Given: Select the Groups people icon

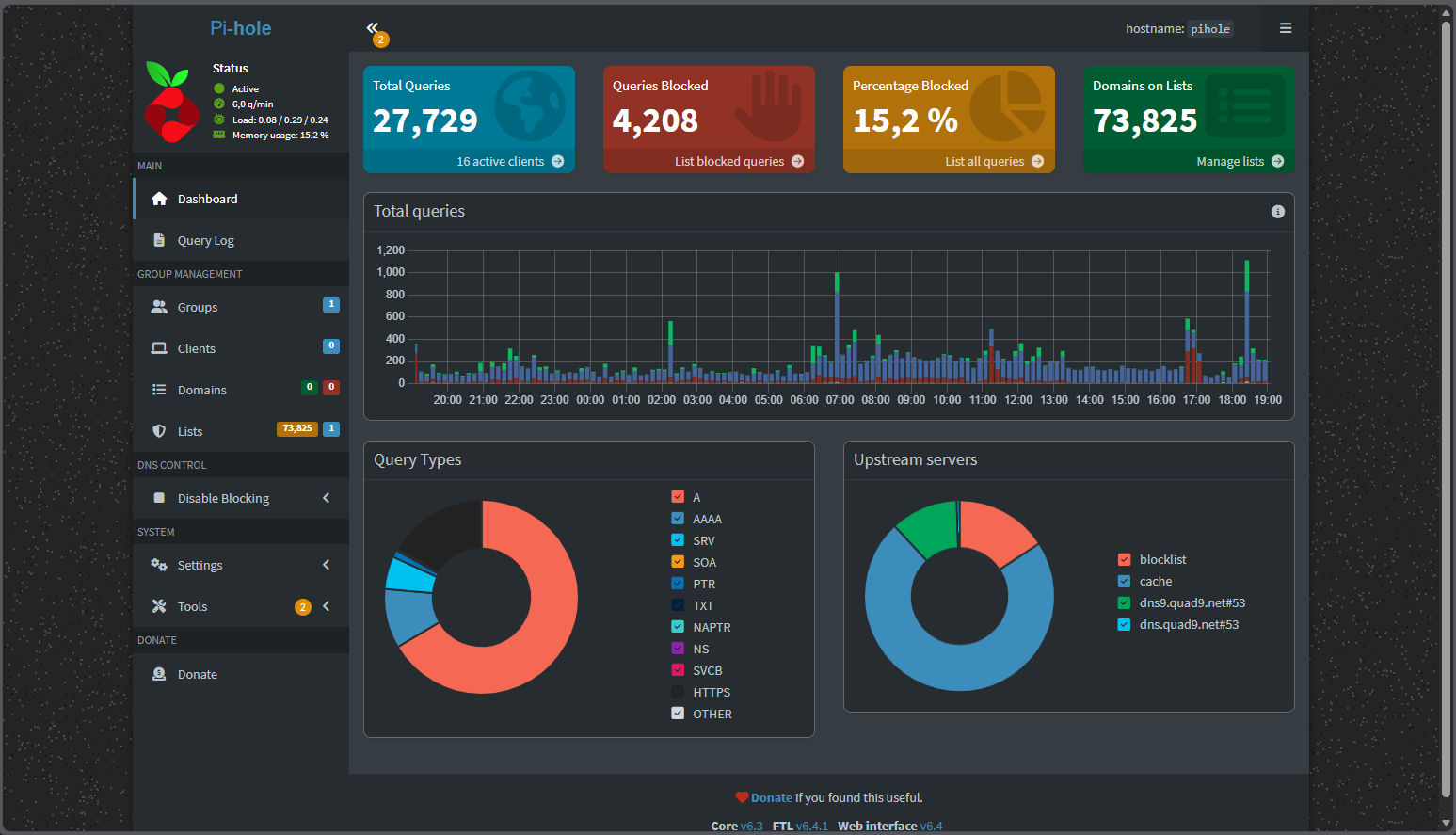Looking at the screenshot, I should click(159, 306).
